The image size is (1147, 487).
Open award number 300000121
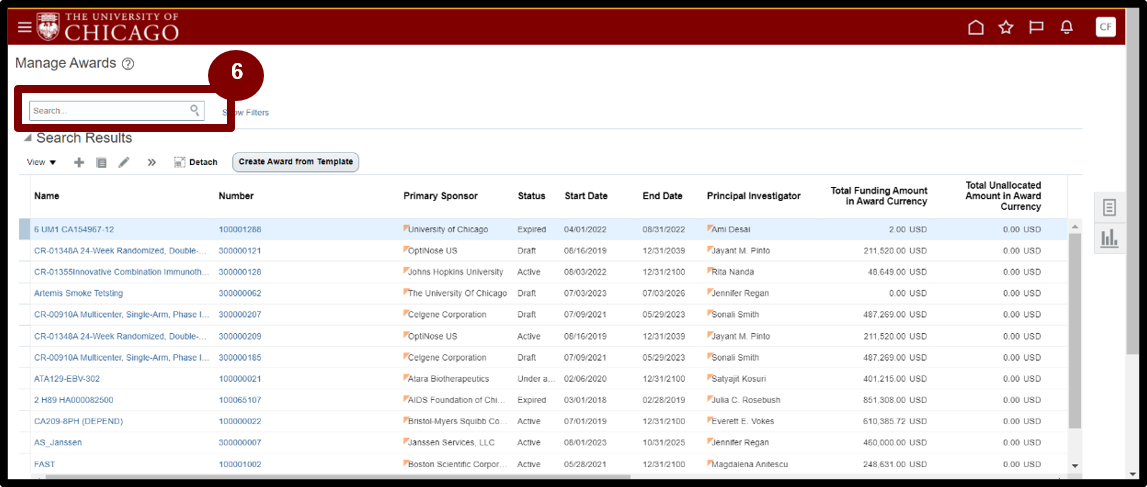pyautogui.click(x=240, y=251)
